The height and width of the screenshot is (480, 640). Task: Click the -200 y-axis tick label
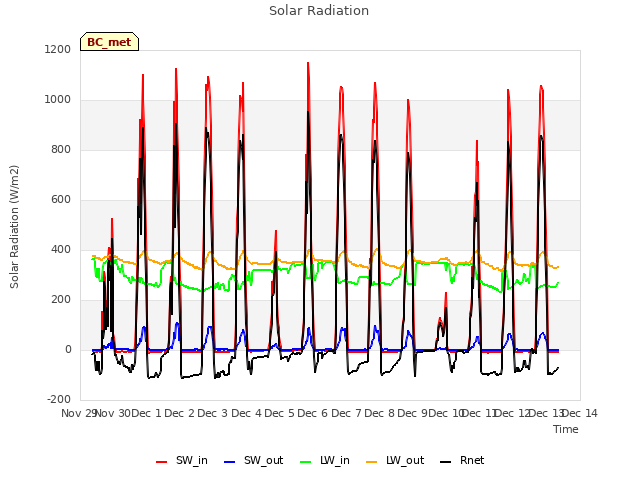point(59,399)
